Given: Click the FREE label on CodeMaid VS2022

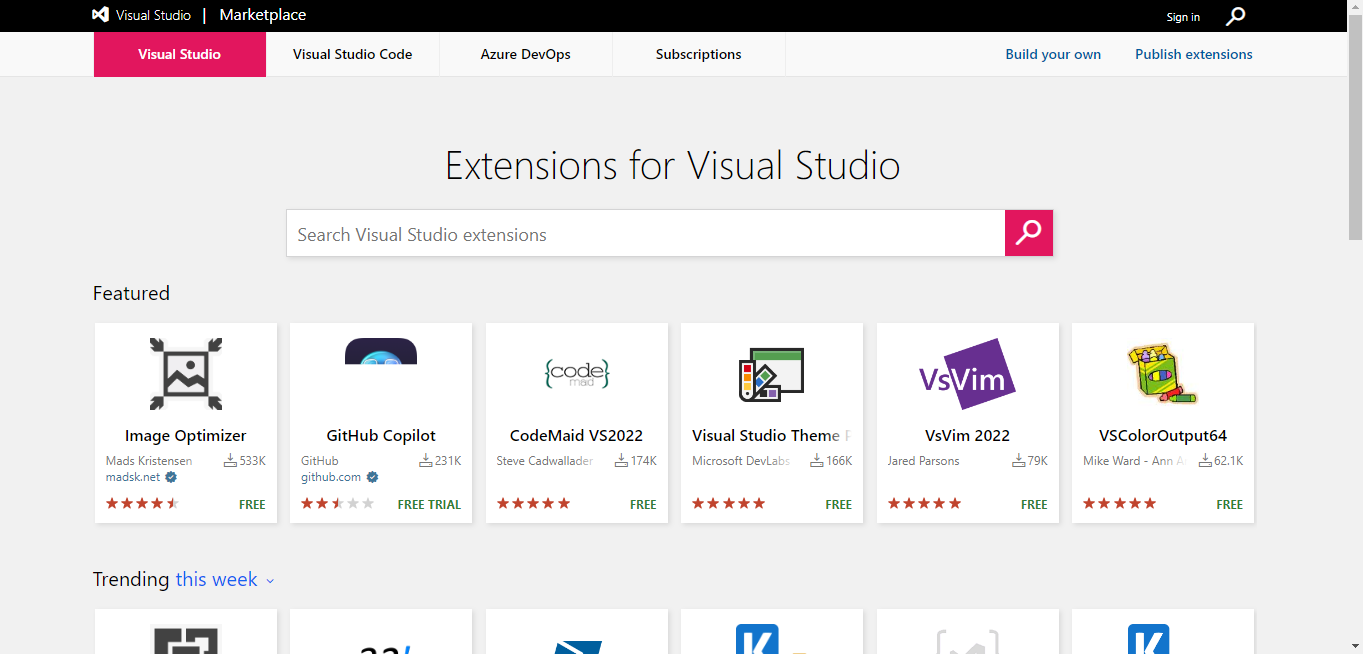Looking at the screenshot, I should pos(643,505).
